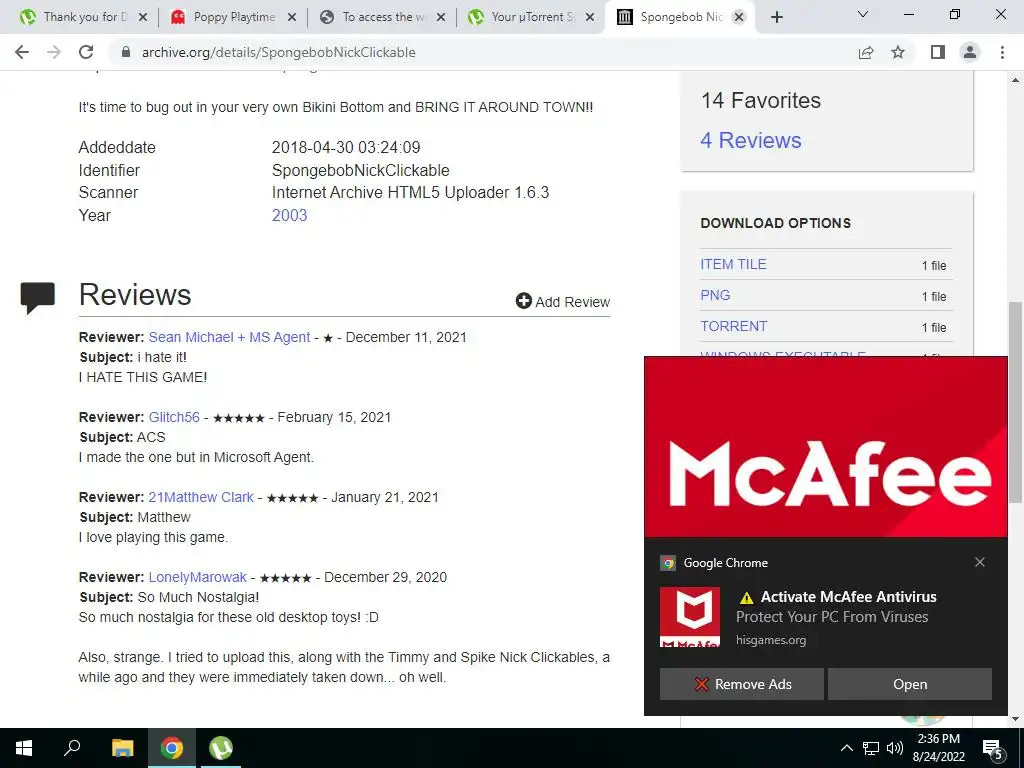
Task: Share this page using the share icon
Action: tap(866, 52)
